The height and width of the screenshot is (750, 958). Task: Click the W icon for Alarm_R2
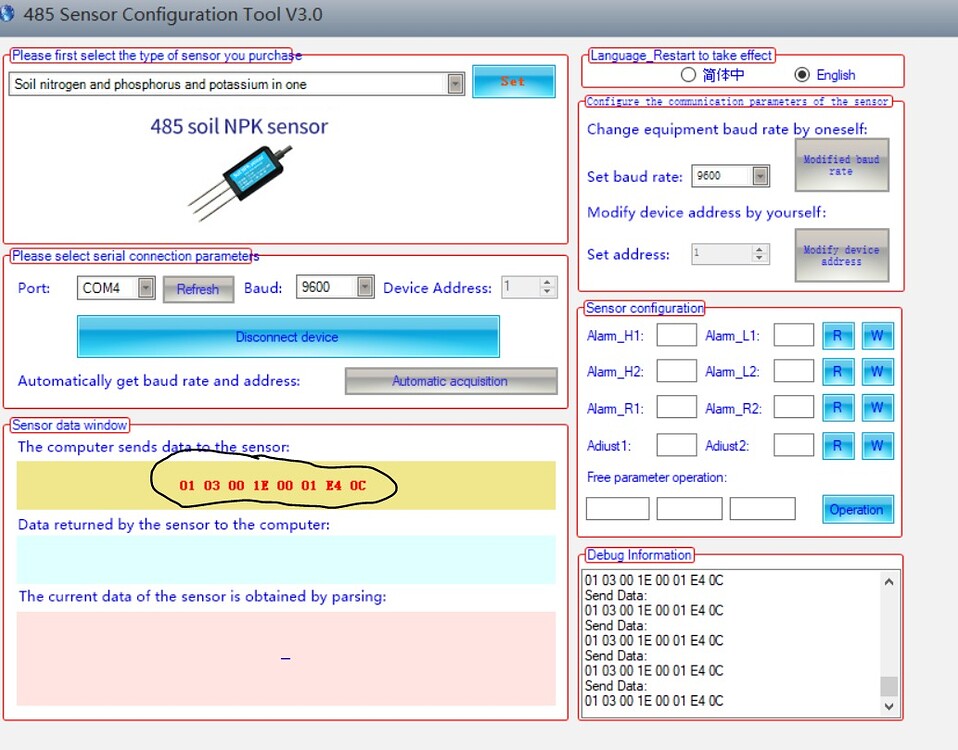tap(877, 407)
